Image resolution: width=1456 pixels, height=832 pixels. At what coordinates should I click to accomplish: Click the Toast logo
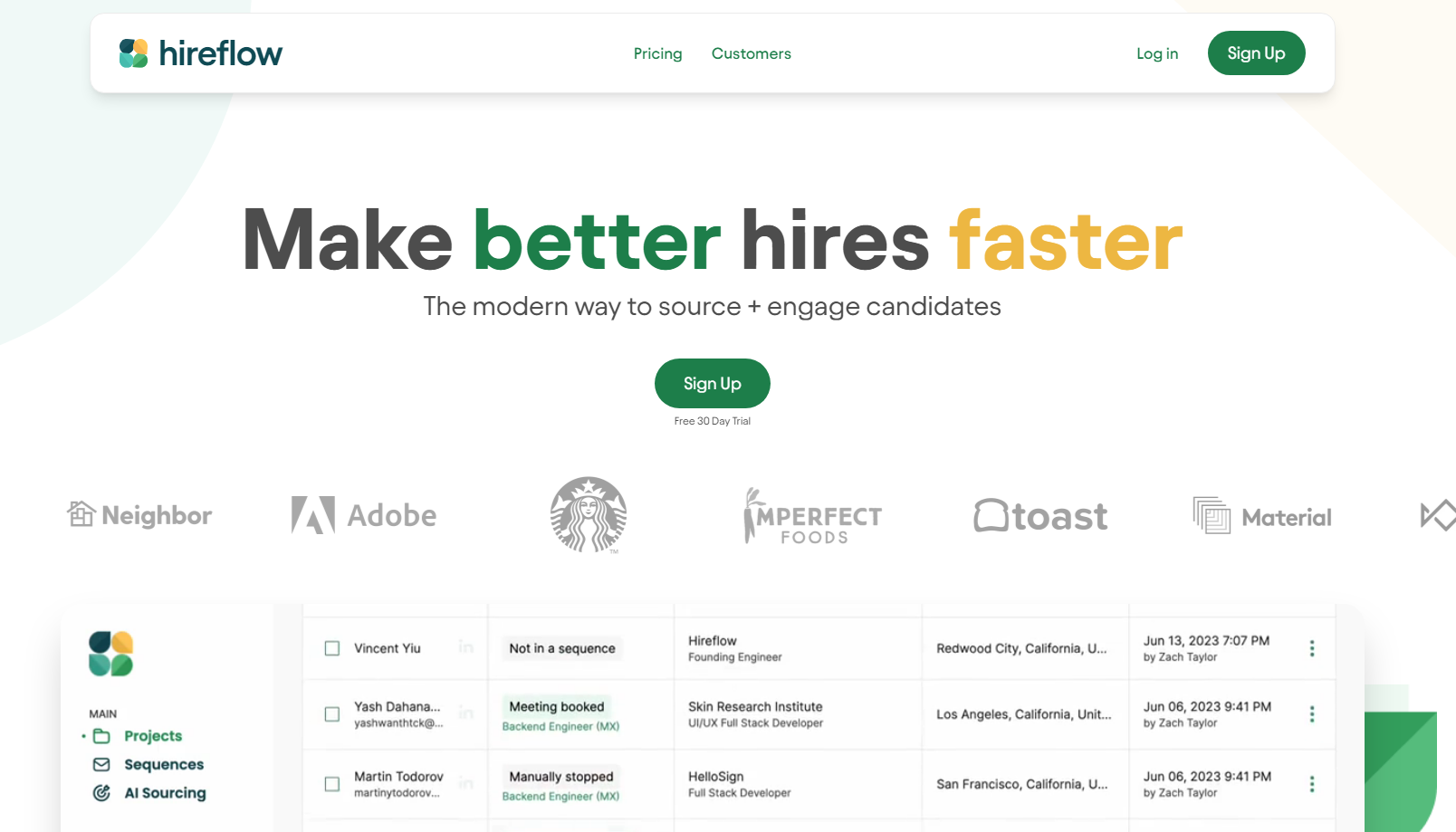click(1040, 516)
